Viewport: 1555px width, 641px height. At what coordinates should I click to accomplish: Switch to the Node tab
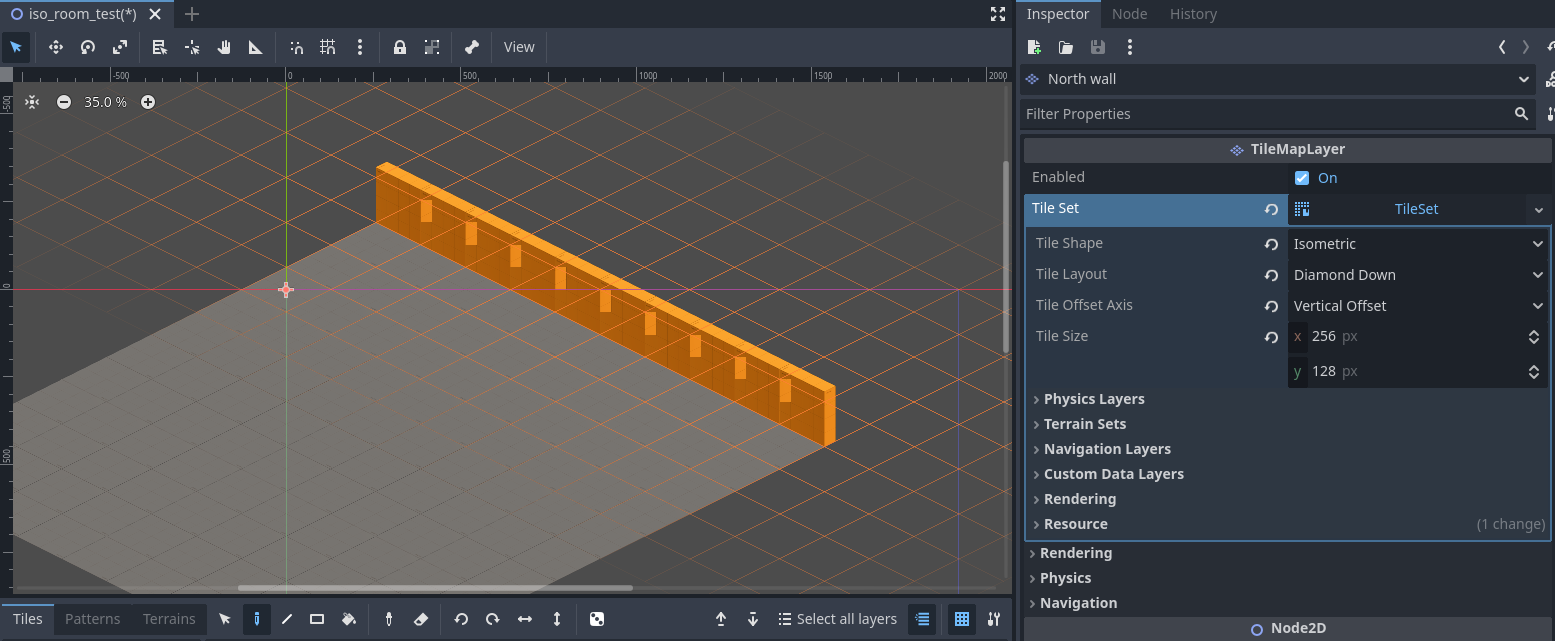[x=1129, y=14]
